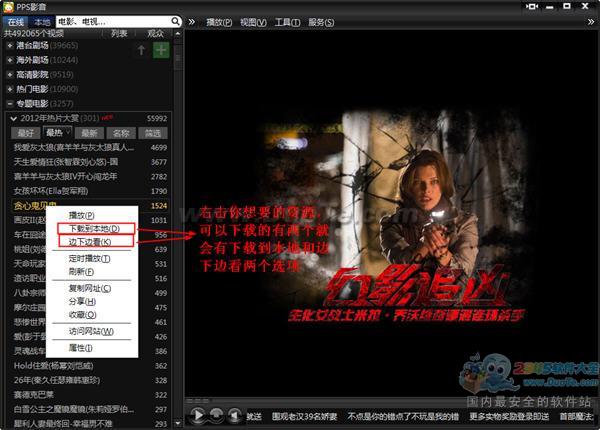
Task: Sort the list by 最新
Action: coord(89,133)
